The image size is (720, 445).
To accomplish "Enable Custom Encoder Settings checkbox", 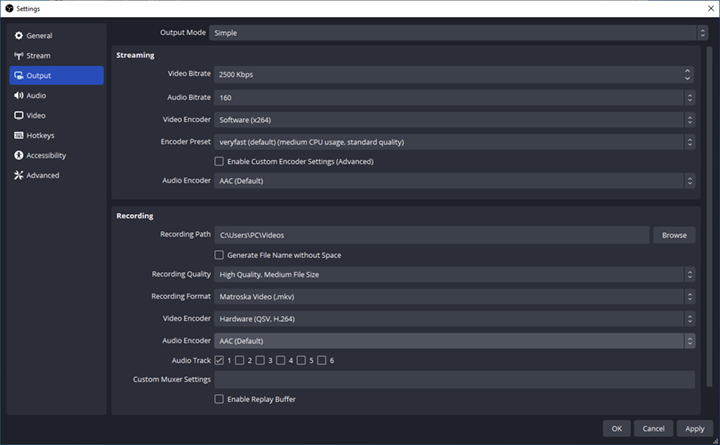I will (219, 161).
